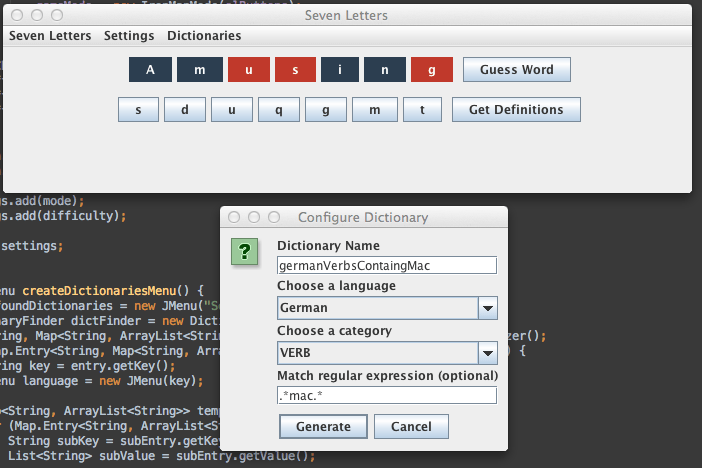The image size is (702, 468).
Task: Select the red 'g' letter tile
Action: 432,70
